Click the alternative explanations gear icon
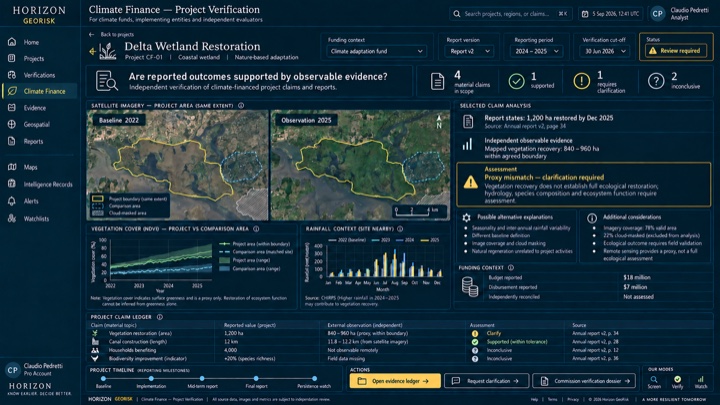720x405 pixels. click(467, 218)
